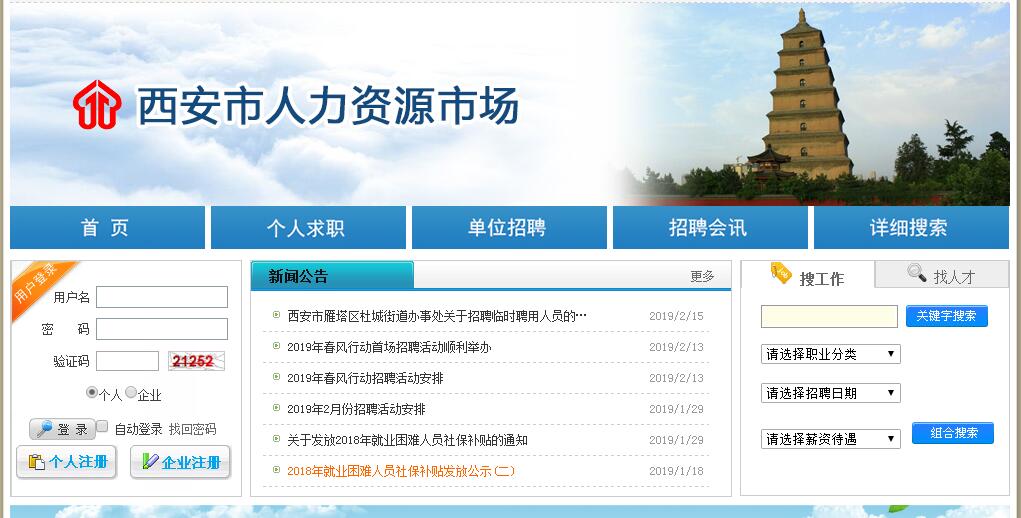Enable the 自动登录 checkbox
This screenshot has height=518, width=1021.
pos(102,427)
